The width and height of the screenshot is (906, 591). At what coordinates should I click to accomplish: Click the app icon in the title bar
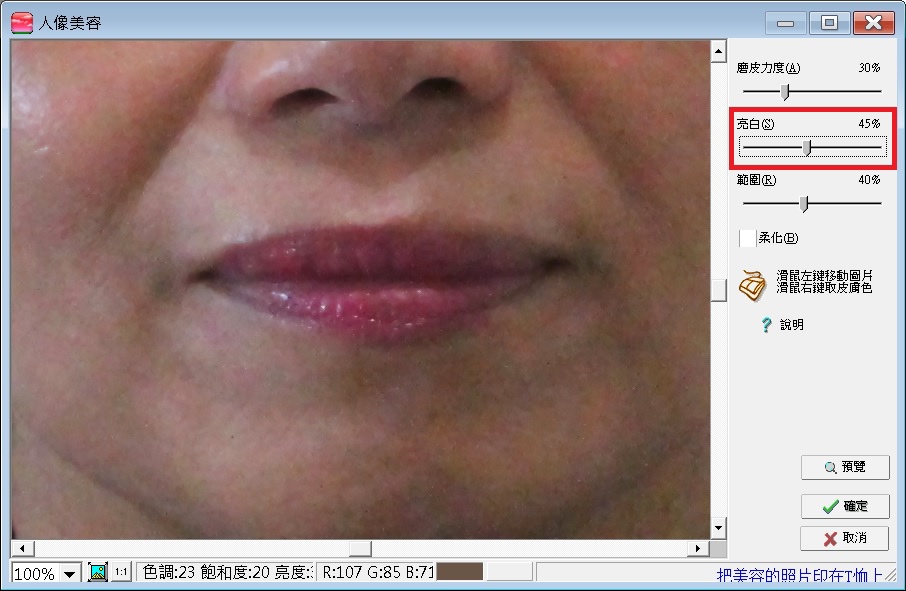point(22,23)
